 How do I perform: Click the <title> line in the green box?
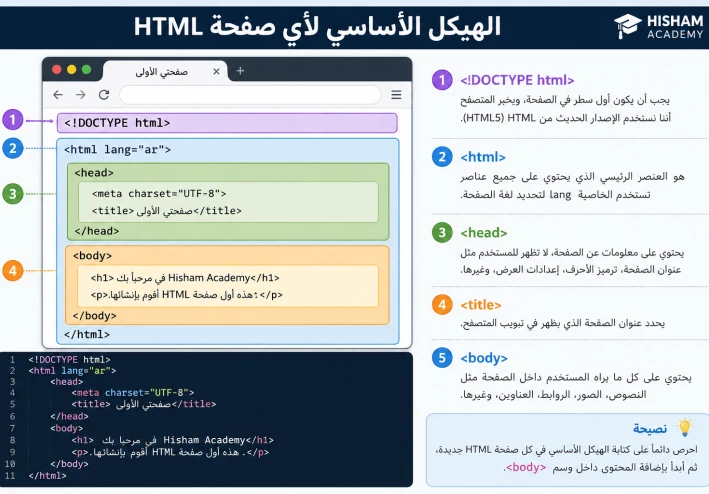pos(166,211)
